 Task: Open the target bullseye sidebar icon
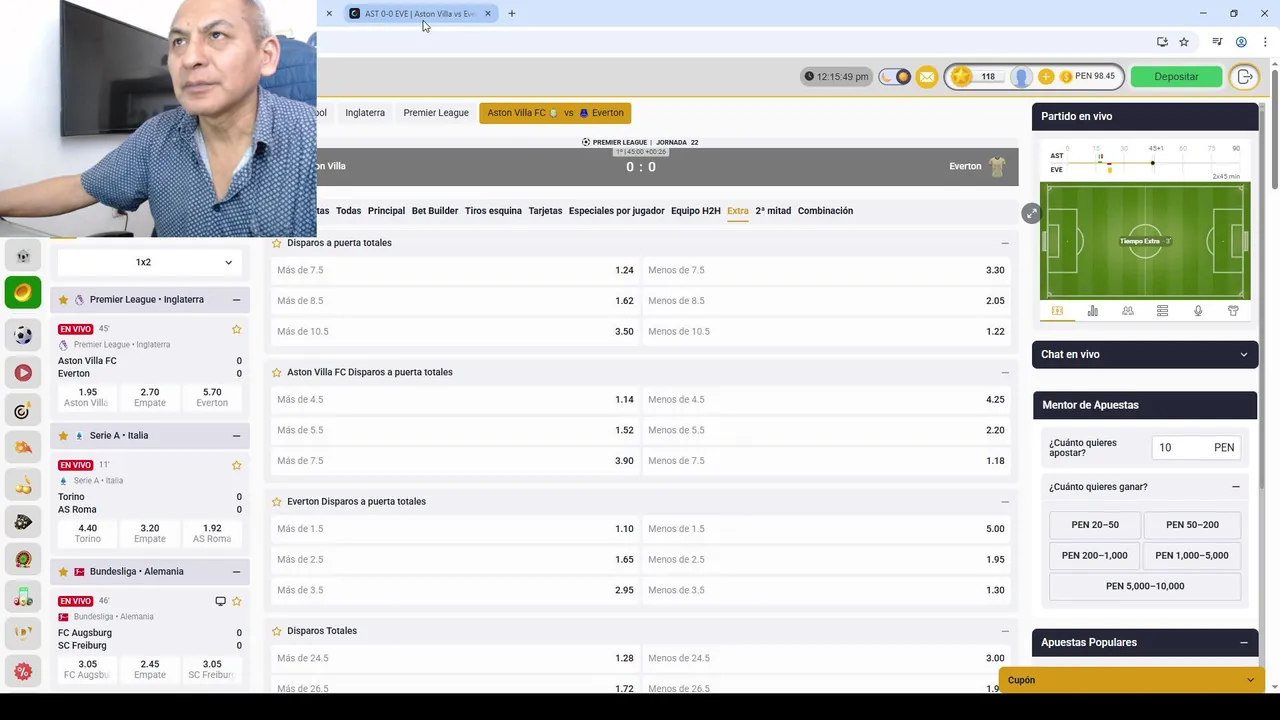click(x=23, y=411)
